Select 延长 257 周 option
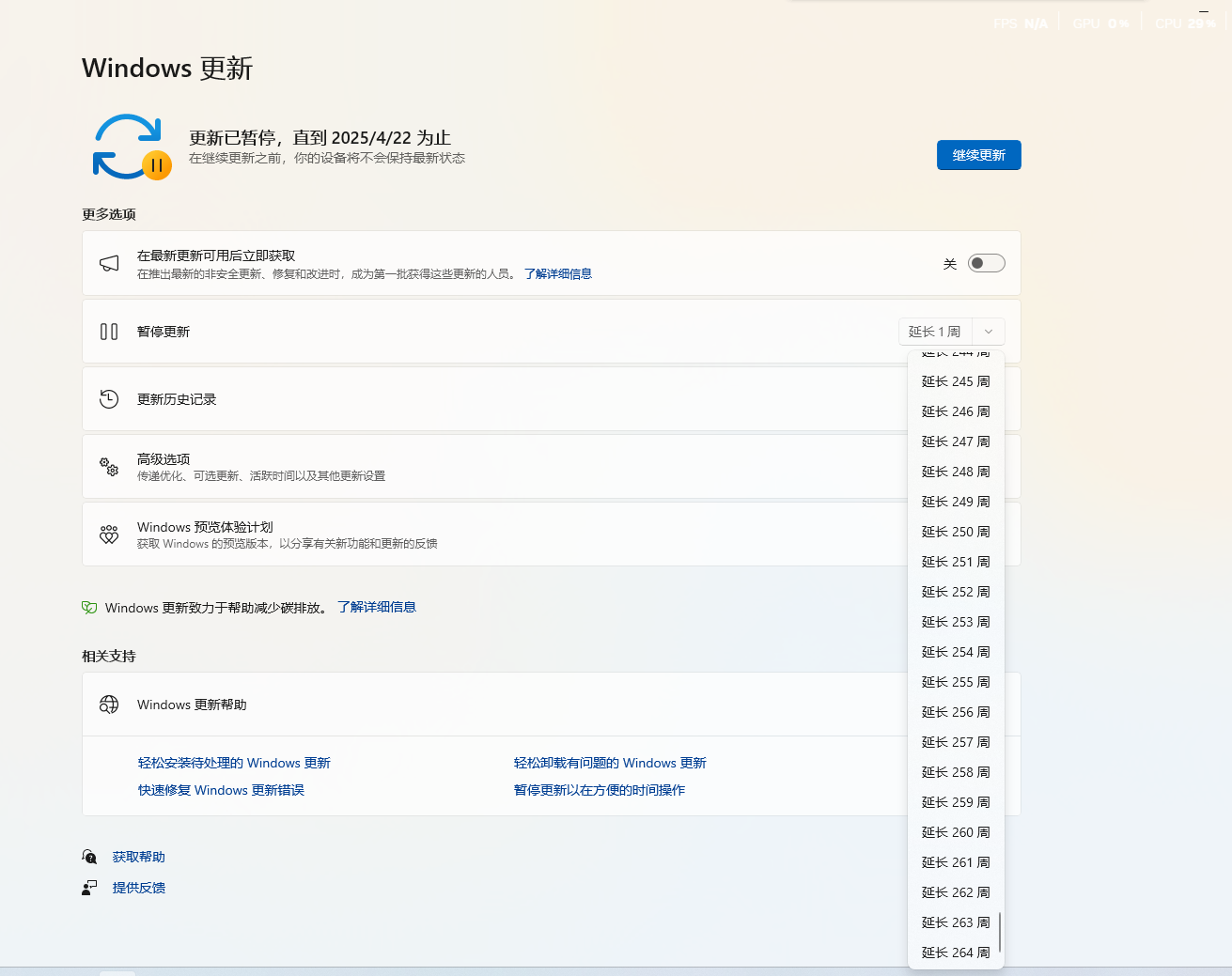The width and height of the screenshot is (1232, 976). pos(956,742)
